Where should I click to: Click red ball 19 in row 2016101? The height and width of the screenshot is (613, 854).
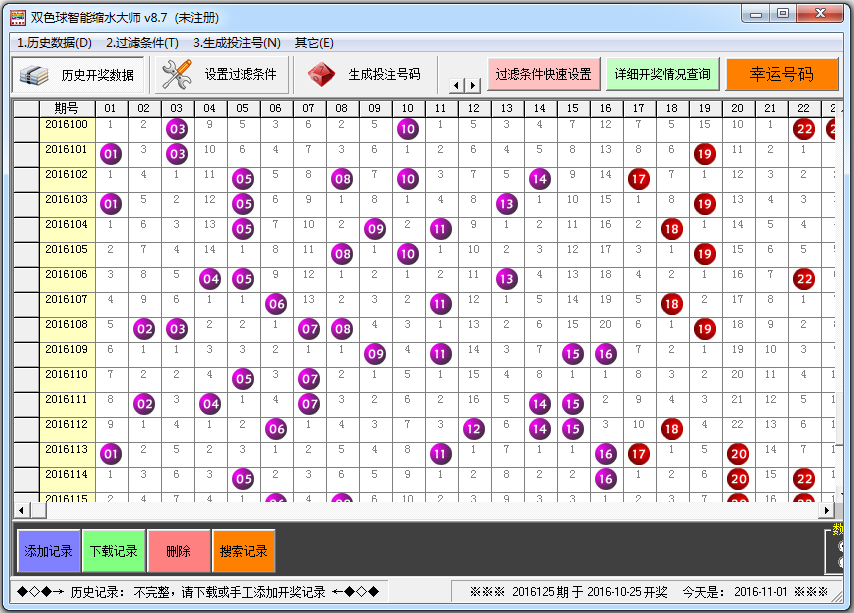point(705,154)
